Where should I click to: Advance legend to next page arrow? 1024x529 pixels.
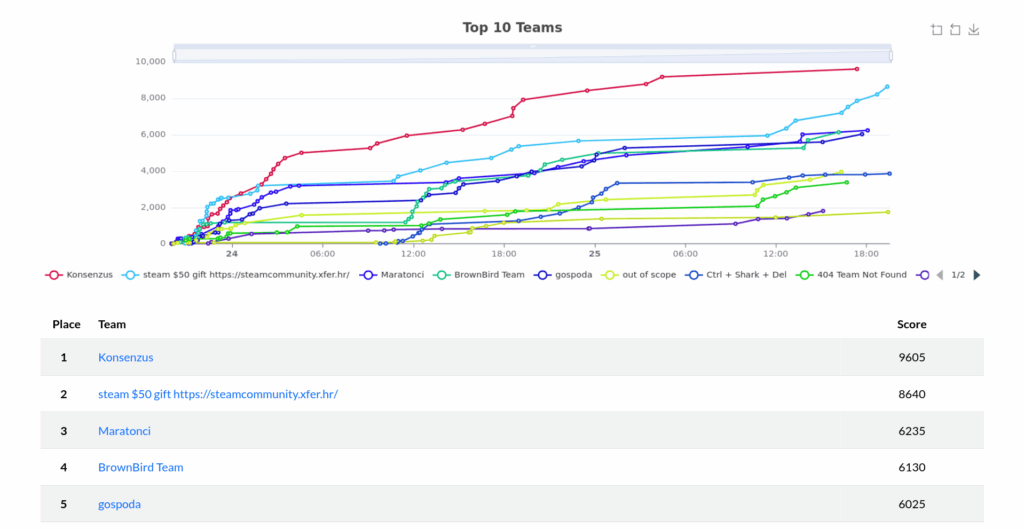977,275
